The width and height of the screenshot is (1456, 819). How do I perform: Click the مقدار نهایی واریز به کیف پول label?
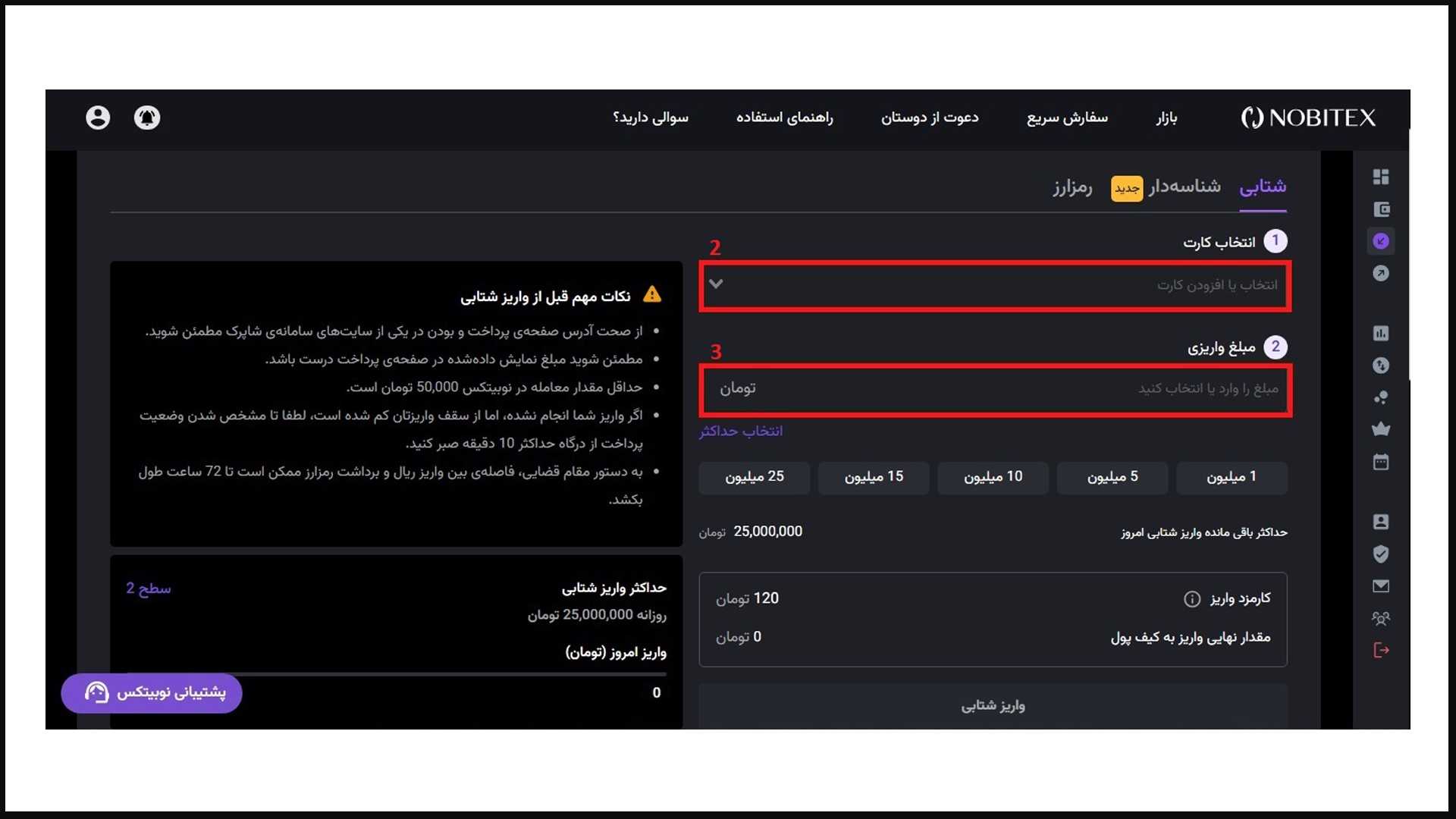click(1191, 637)
